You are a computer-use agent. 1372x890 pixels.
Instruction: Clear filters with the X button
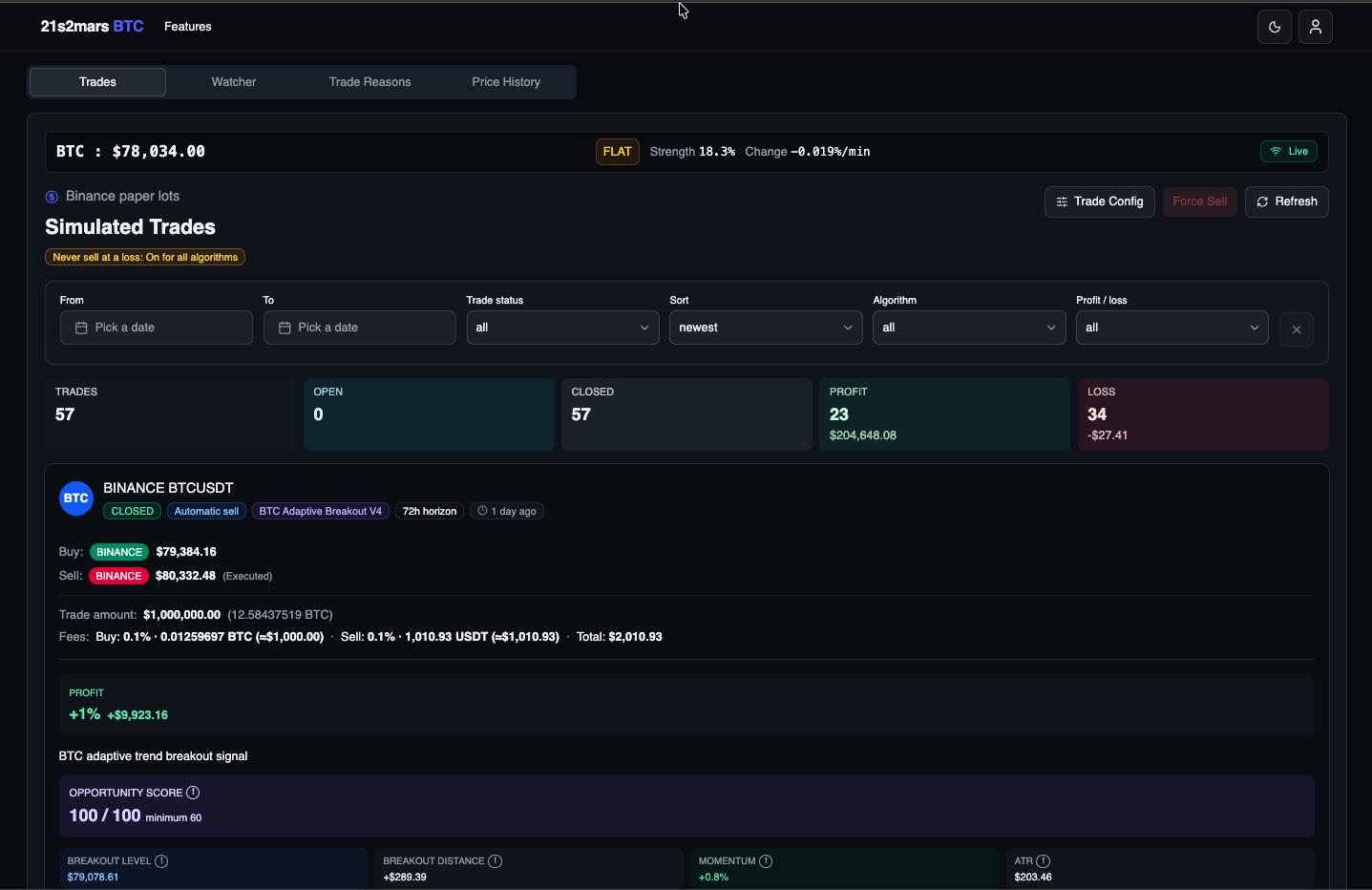point(1297,329)
